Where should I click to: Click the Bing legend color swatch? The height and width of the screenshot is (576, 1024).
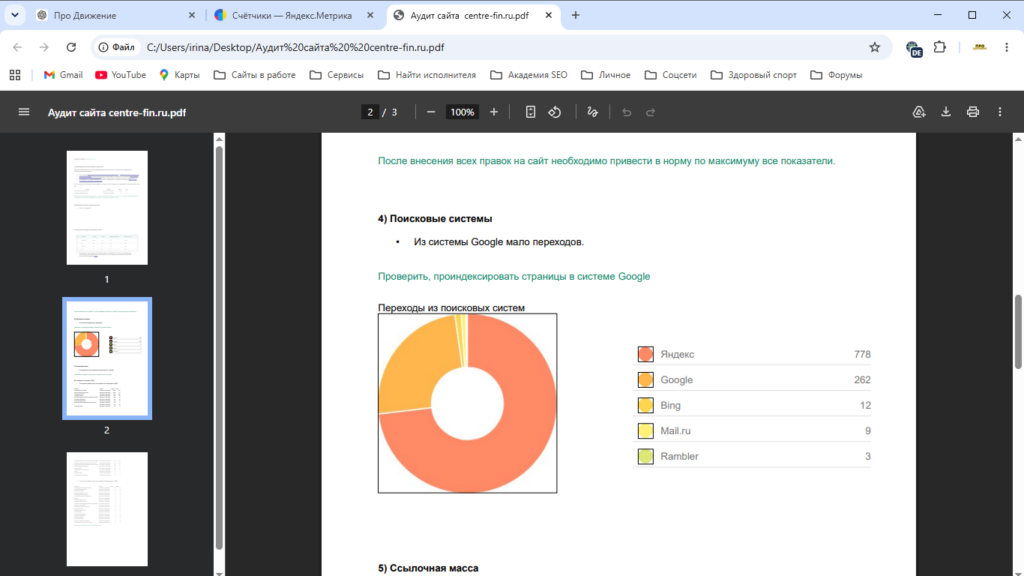point(645,405)
